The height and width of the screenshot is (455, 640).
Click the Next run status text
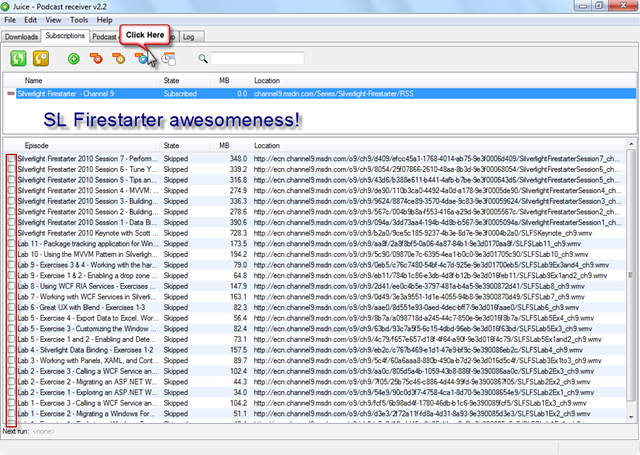[29, 431]
